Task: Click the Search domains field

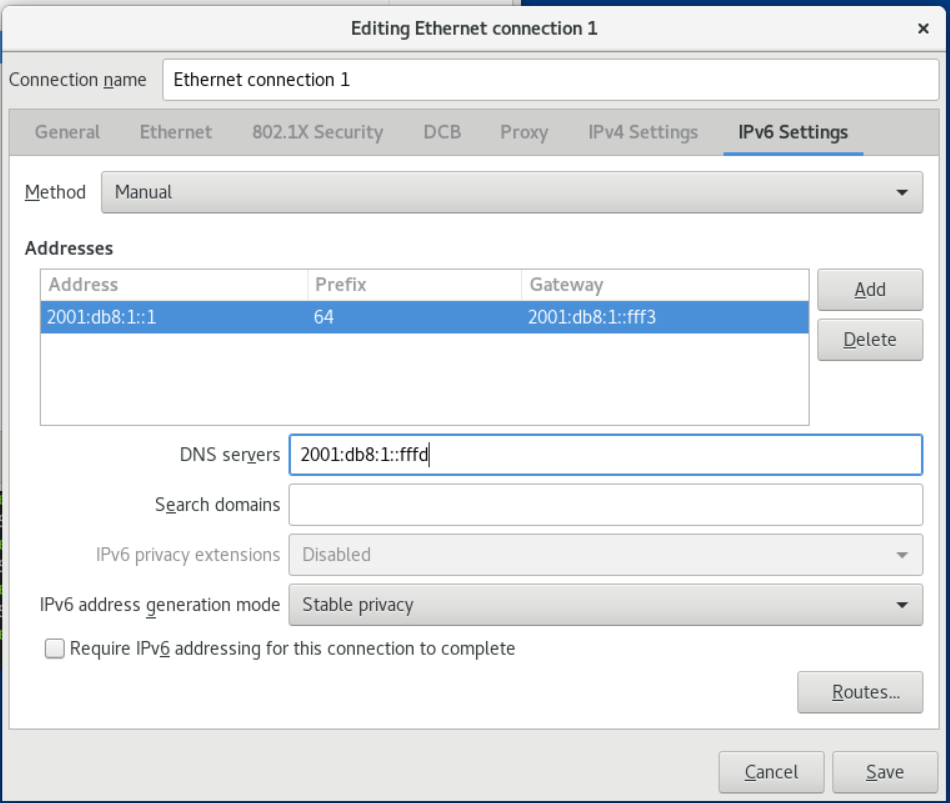Action: (605, 505)
